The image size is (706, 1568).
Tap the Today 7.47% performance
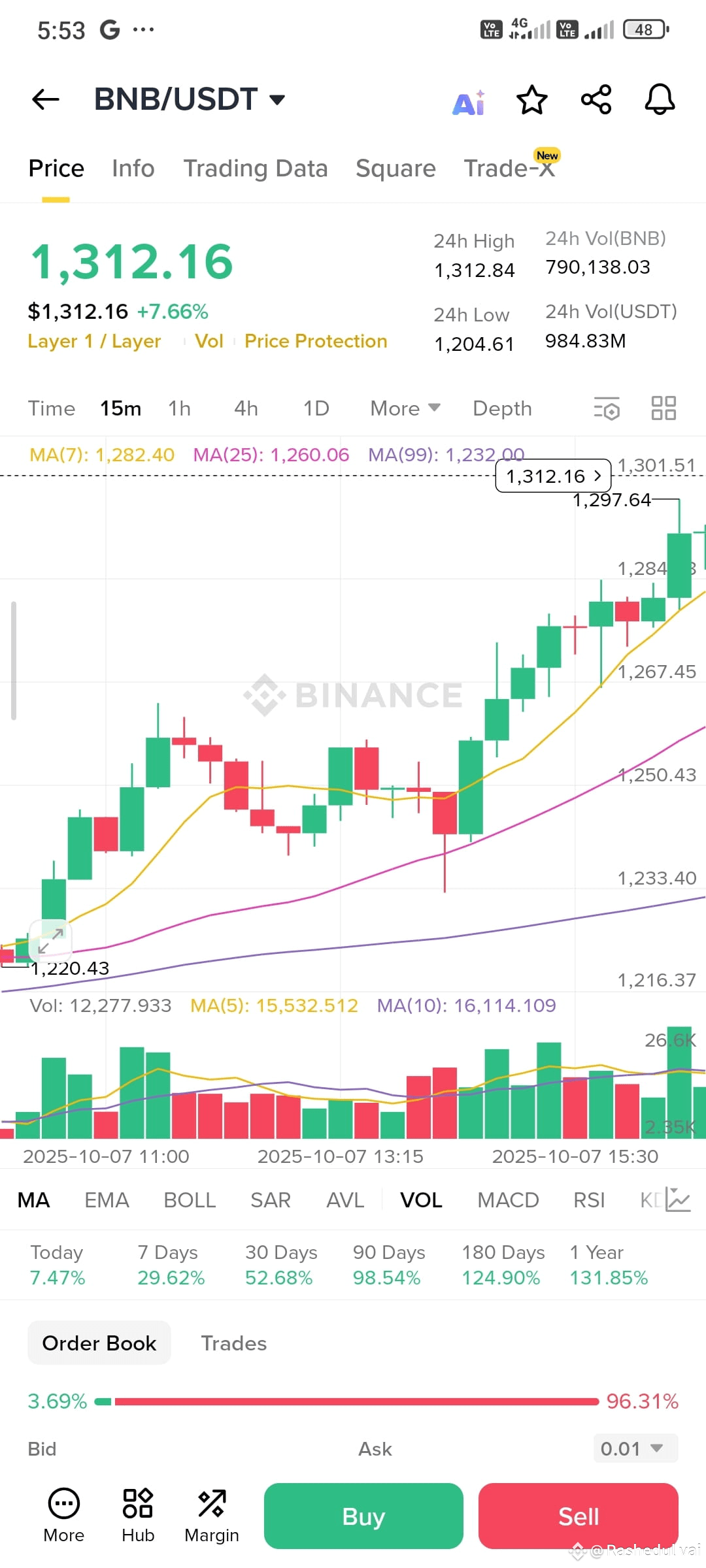point(58,1265)
